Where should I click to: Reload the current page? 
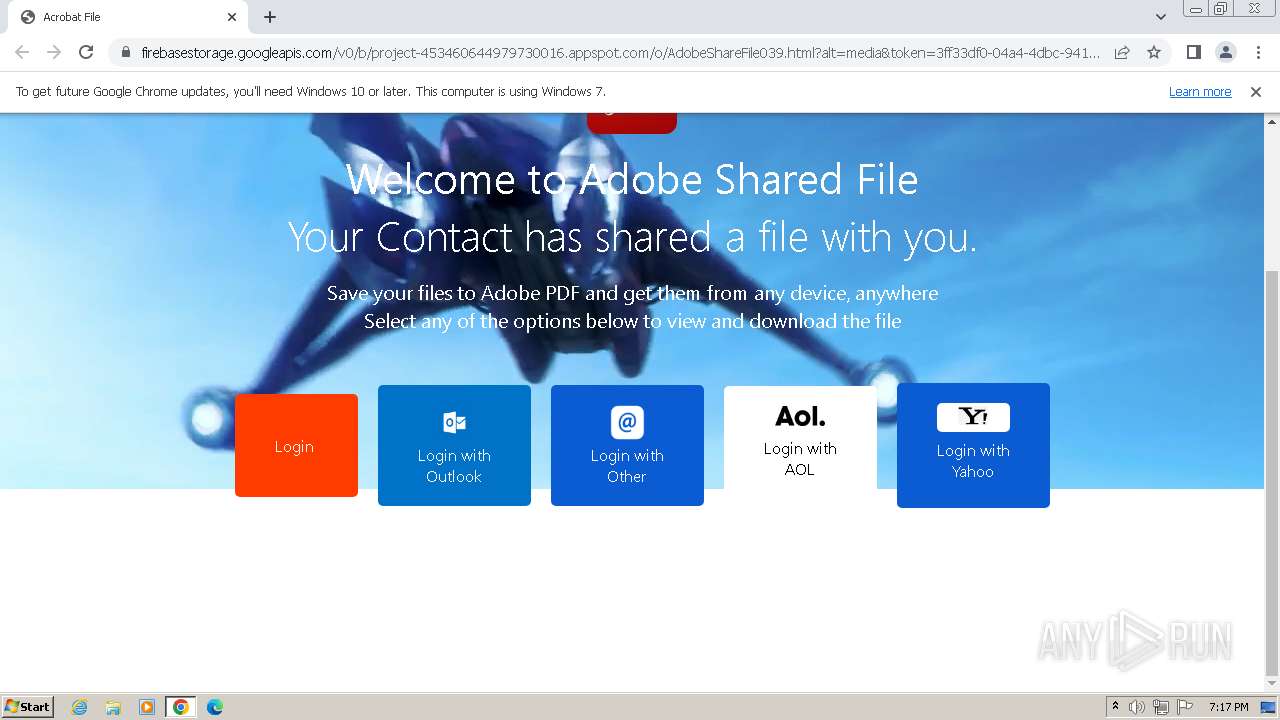pos(86,52)
